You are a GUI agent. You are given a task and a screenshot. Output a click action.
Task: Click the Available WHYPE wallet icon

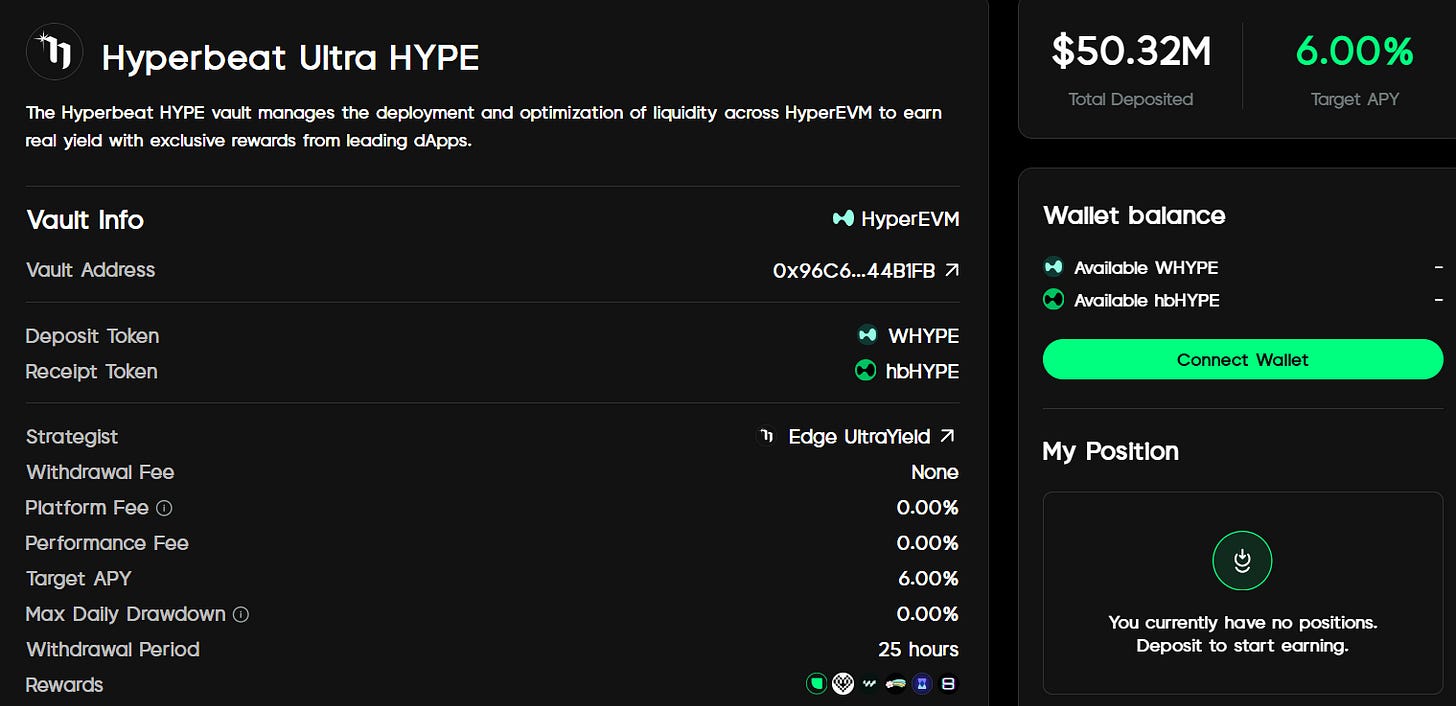(1053, 267)
